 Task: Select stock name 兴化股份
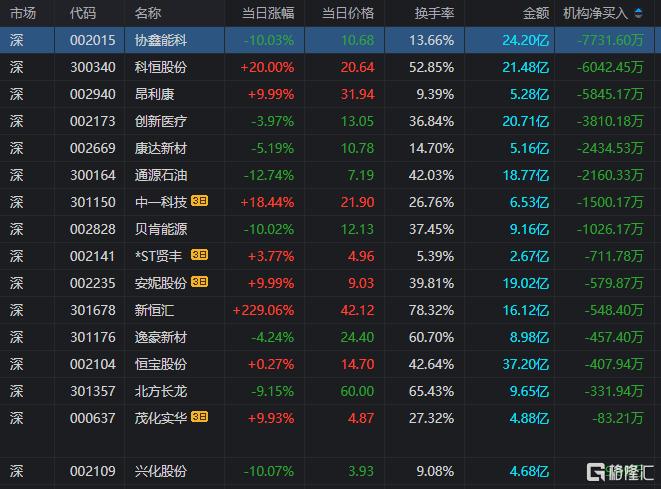[x=161, y=471]
